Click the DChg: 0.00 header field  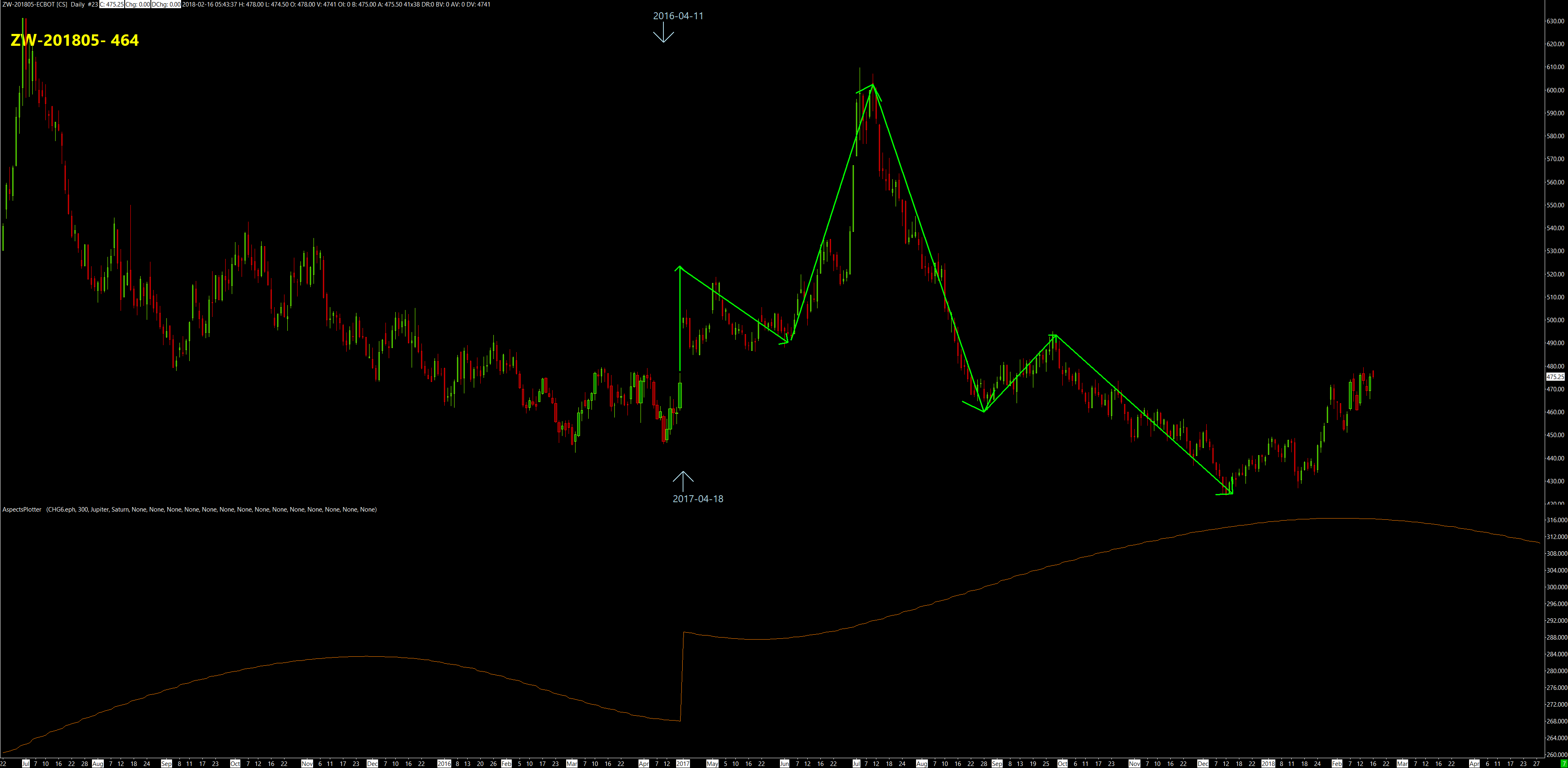[166, 4]
